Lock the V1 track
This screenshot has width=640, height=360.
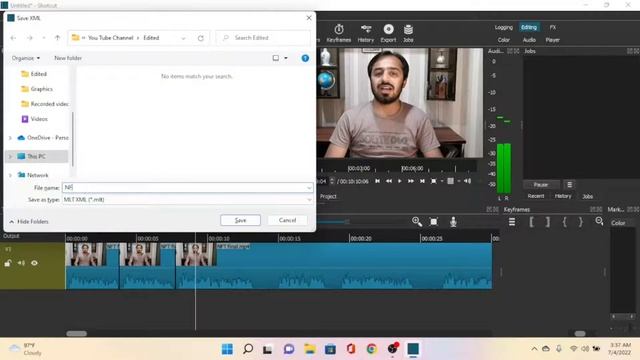pyautogui.click(x=8, y=263)
